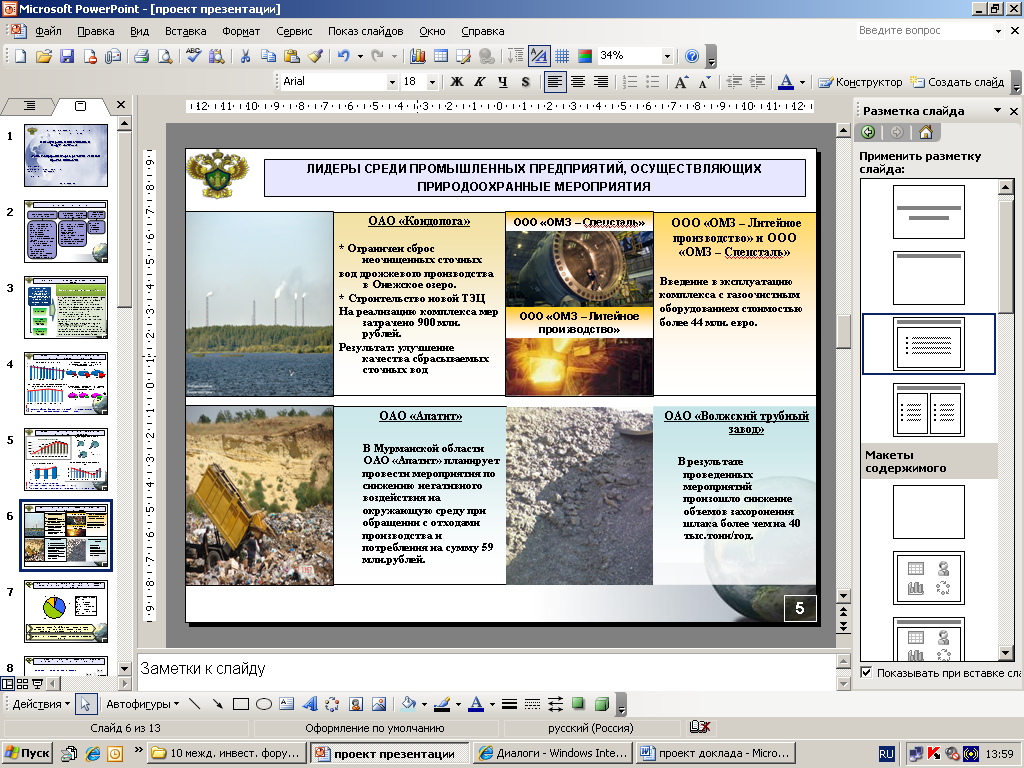The height and width of the screenshot is (768, 1024).
Task: Apply fill color bucket on drawing toolbar
Action: coord(409,704)
